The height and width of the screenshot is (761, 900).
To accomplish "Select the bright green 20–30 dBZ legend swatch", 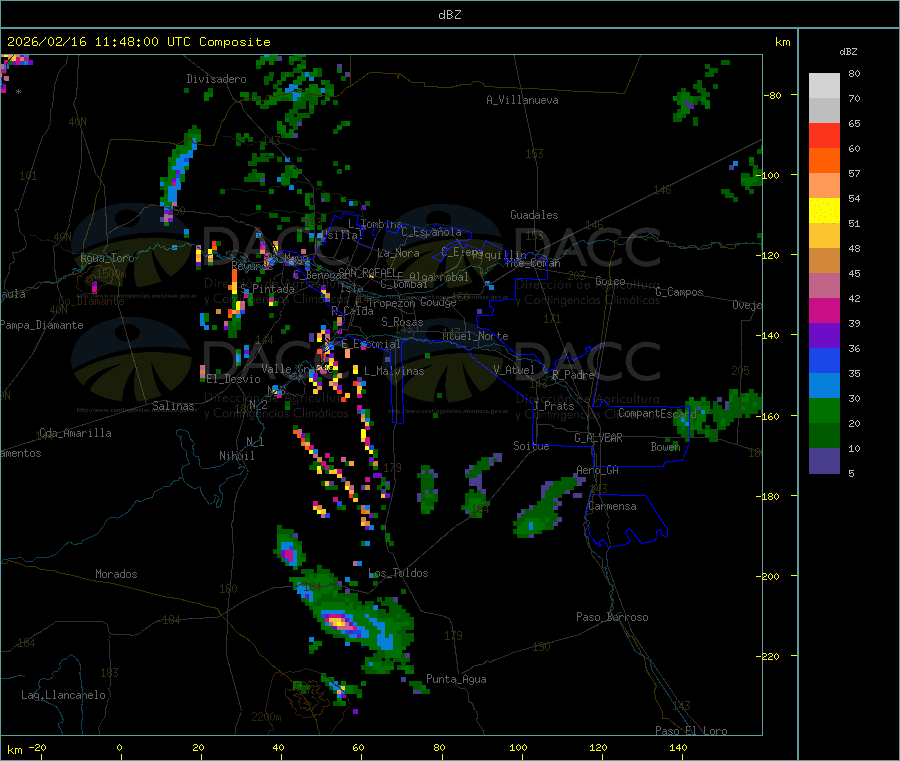I will pyautogui.click(x=824, y=411).
